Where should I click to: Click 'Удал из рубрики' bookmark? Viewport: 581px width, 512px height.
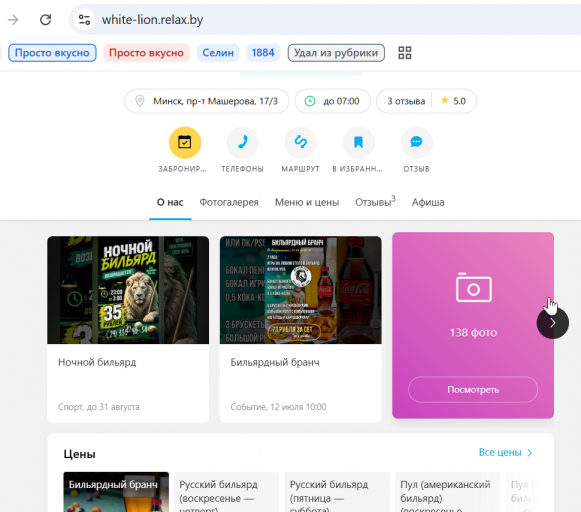point(336,53)
